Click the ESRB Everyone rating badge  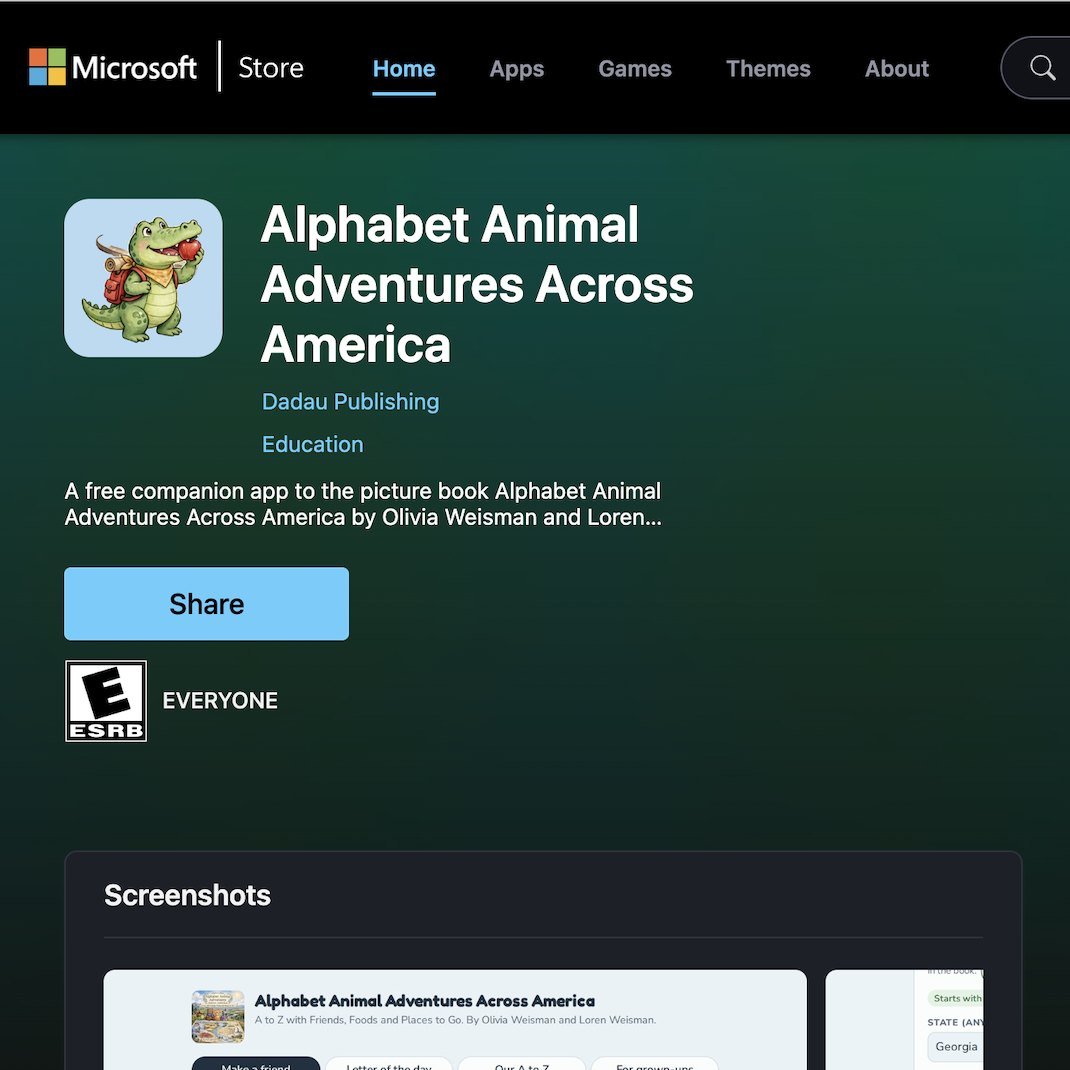coord(106,701)
